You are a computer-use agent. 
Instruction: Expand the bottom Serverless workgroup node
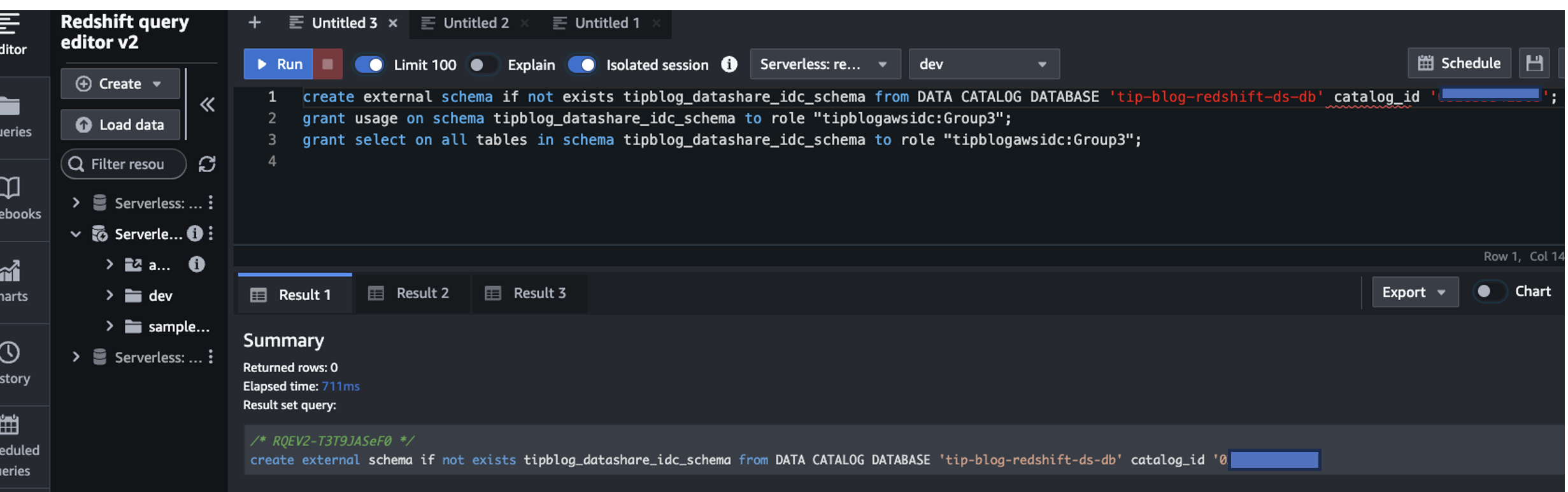coord(76,357)
